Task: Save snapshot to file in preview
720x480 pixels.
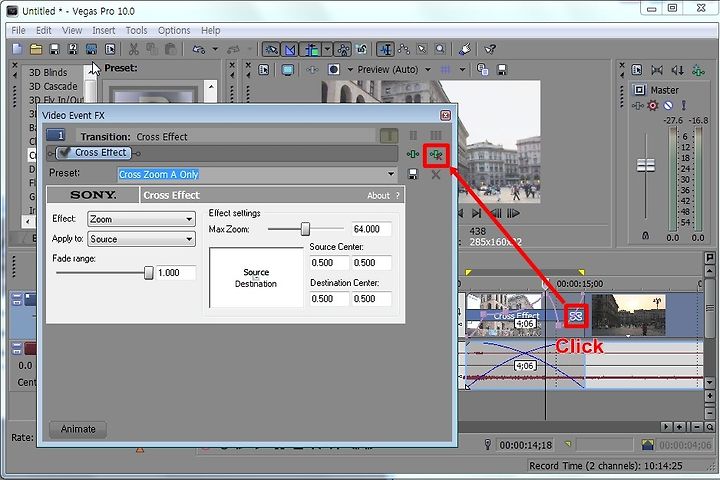Action: (502, 70)
